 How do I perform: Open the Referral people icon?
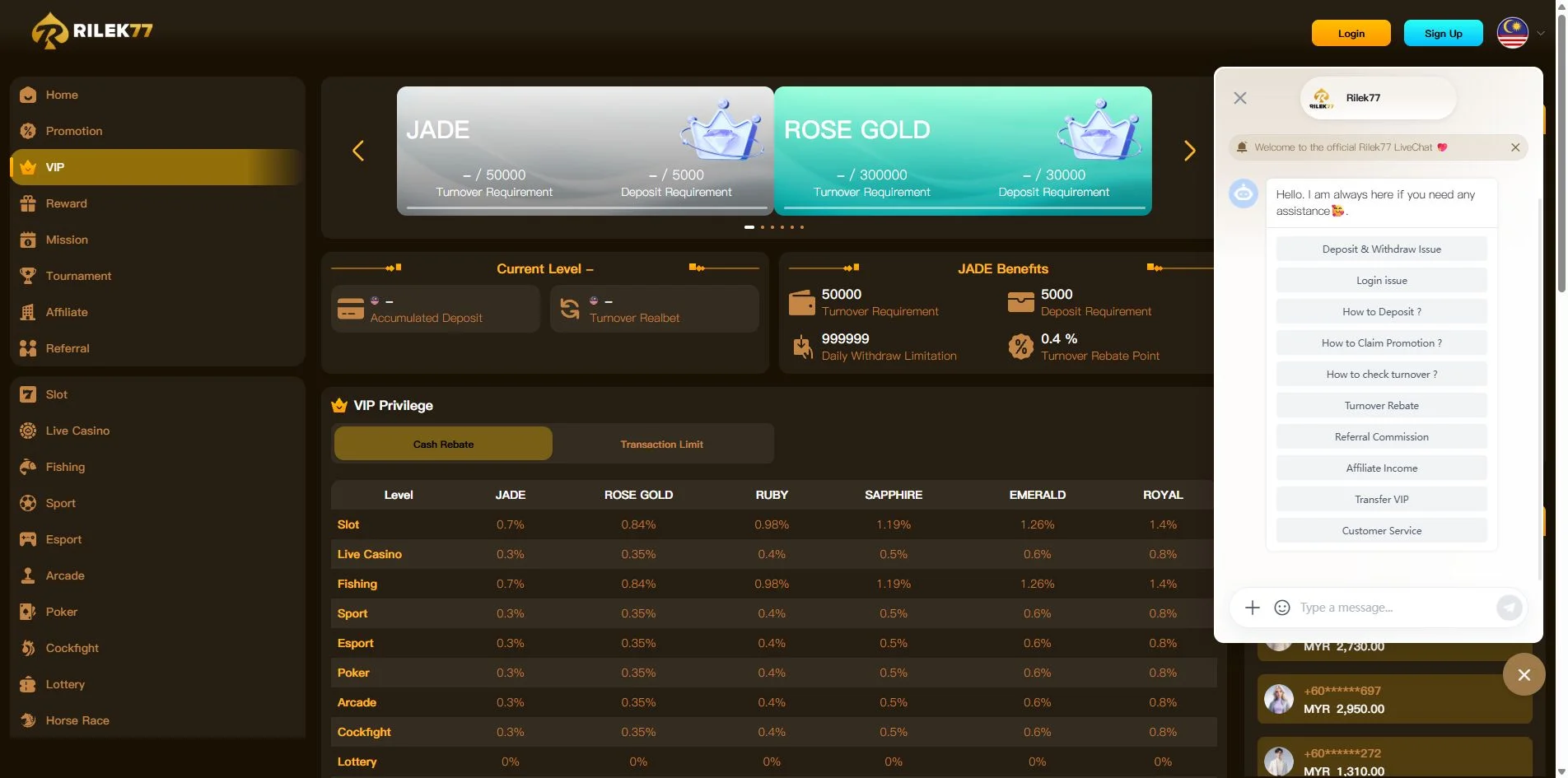pos(28,348)
